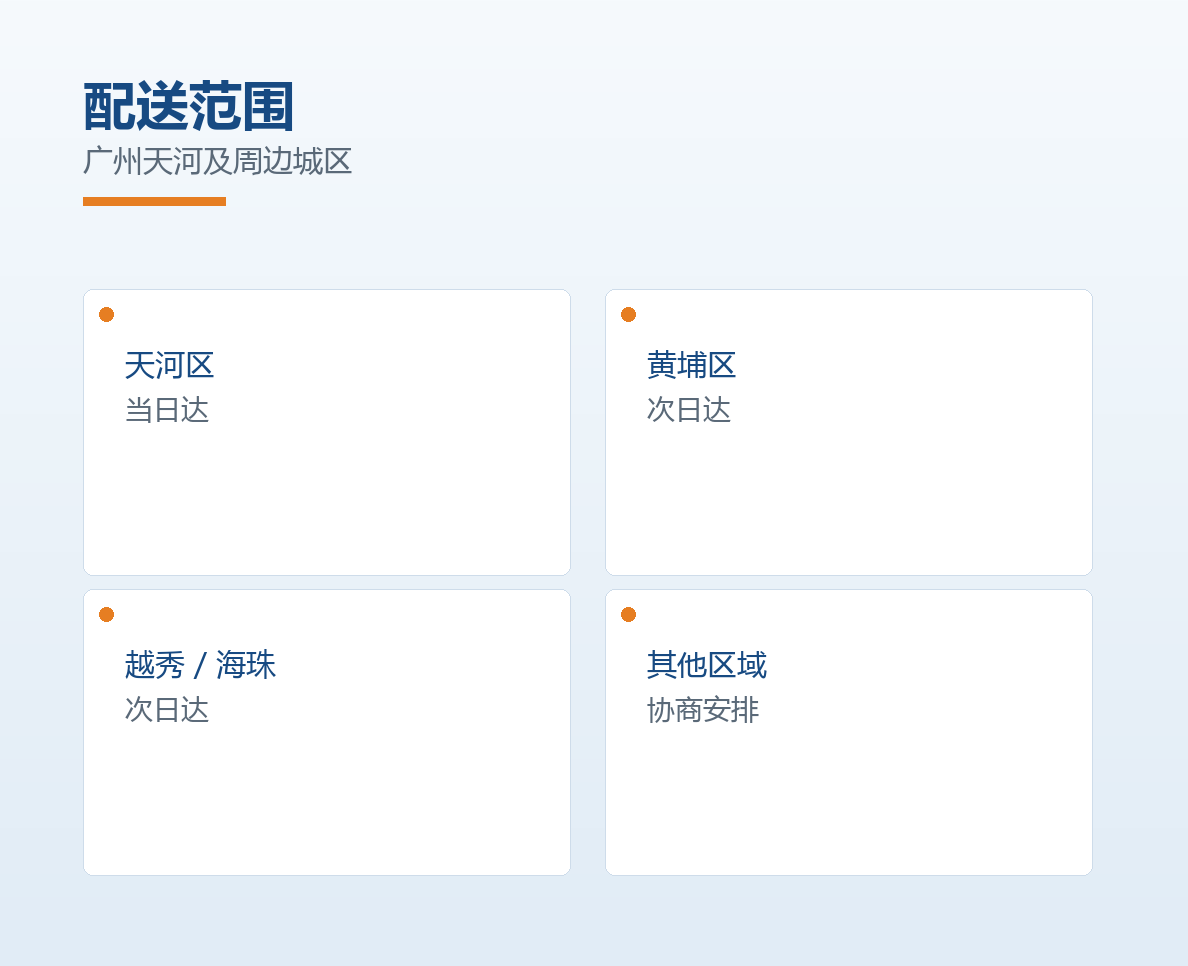The image size is (1188, 966).
Task: Click 次日达 label under 黄埔区
Action: 689,410
